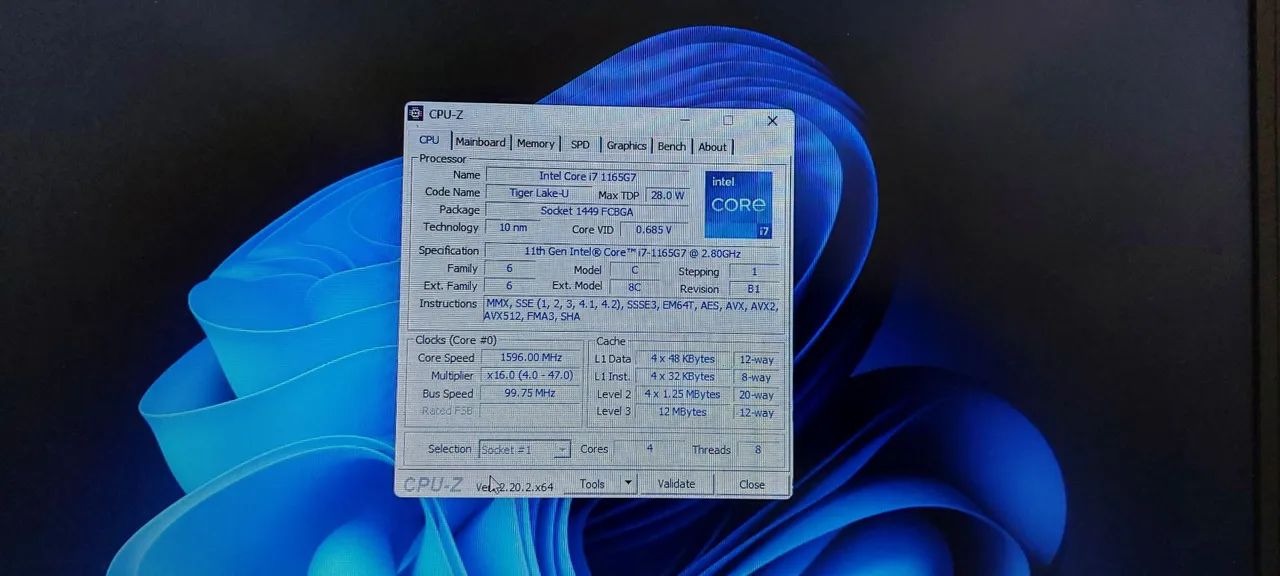Click the empty Rated FSB field

tap(530, 411)
